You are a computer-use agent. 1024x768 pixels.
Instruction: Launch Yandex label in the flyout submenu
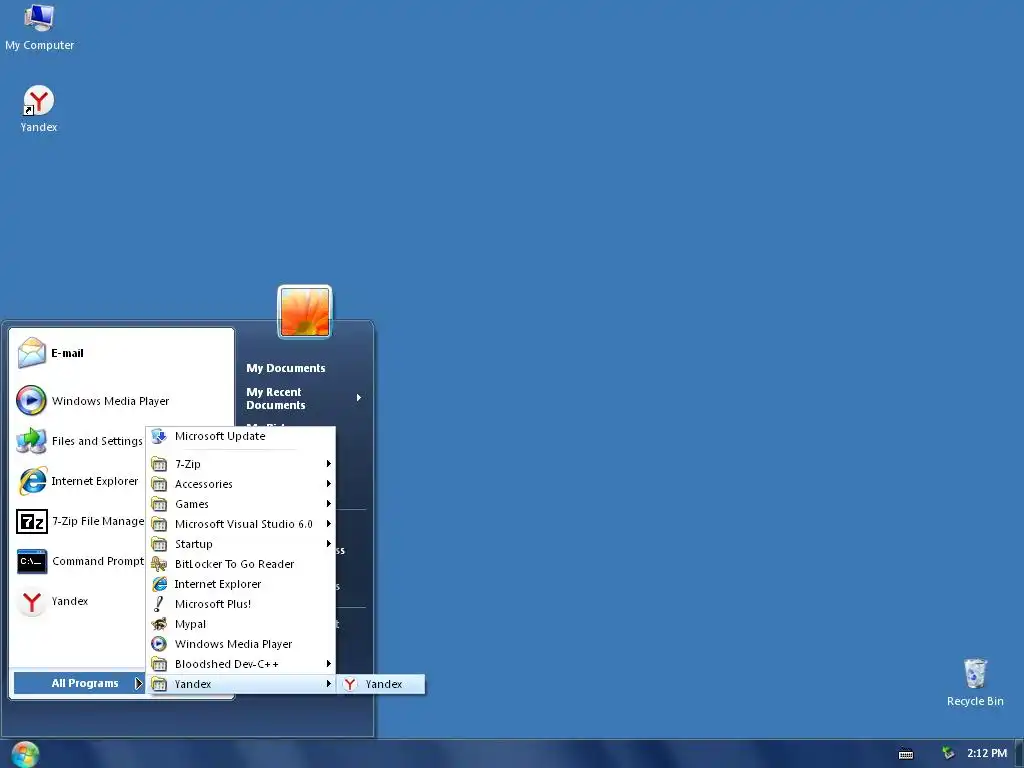point(384,684)
